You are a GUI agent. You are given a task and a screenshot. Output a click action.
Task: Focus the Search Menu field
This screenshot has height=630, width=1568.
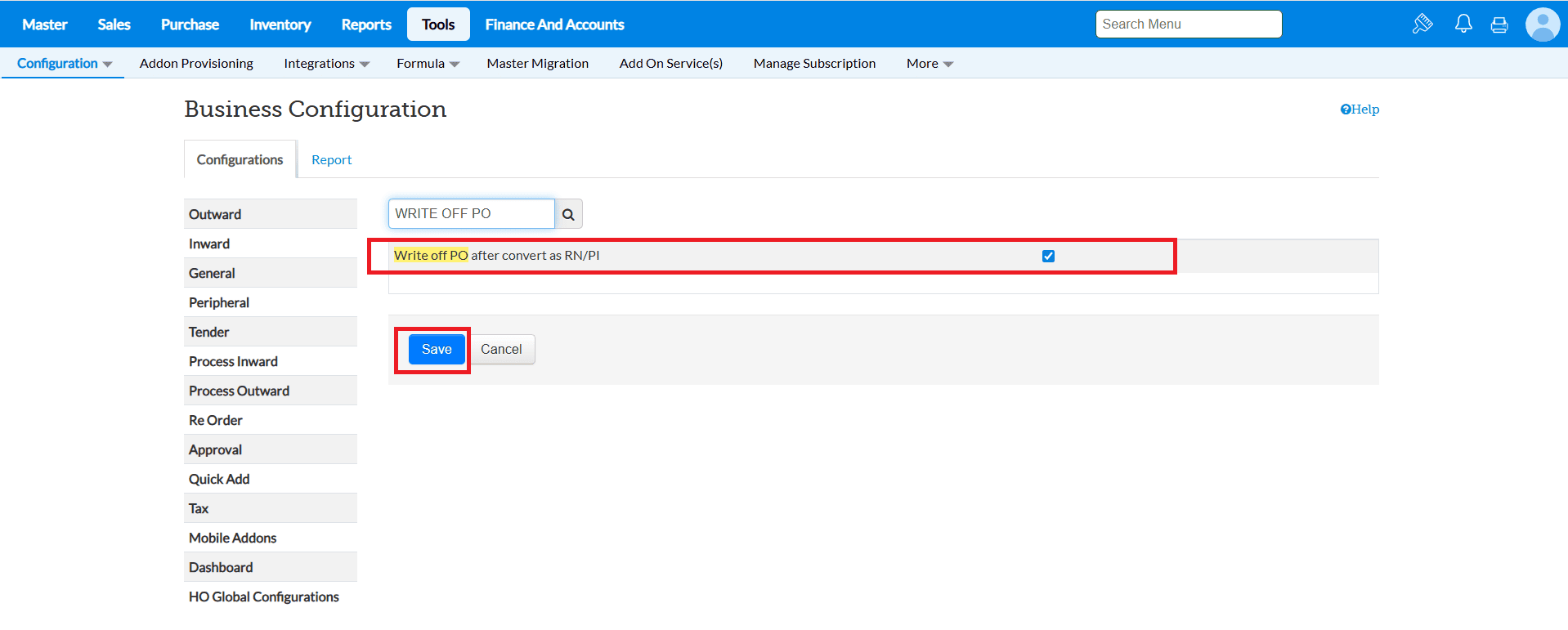click(1188, 25)
